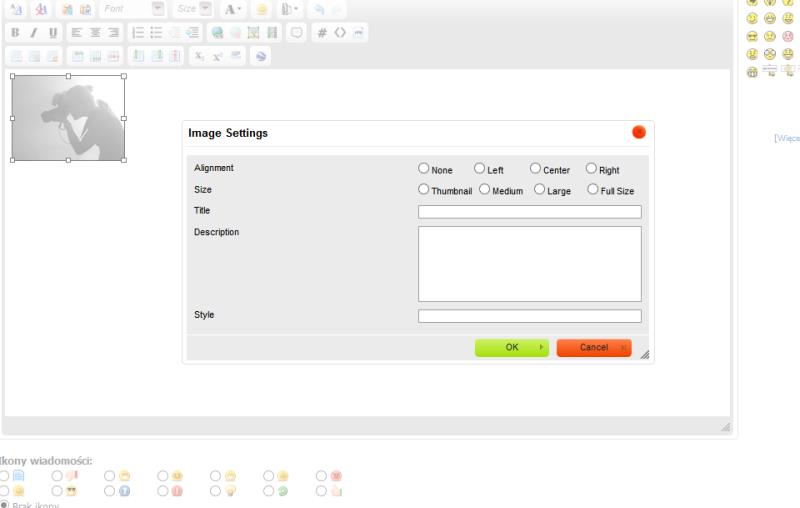The image size is (800, 508).
Task: Select the photographer image in the editor
Action: click(68, 118)
